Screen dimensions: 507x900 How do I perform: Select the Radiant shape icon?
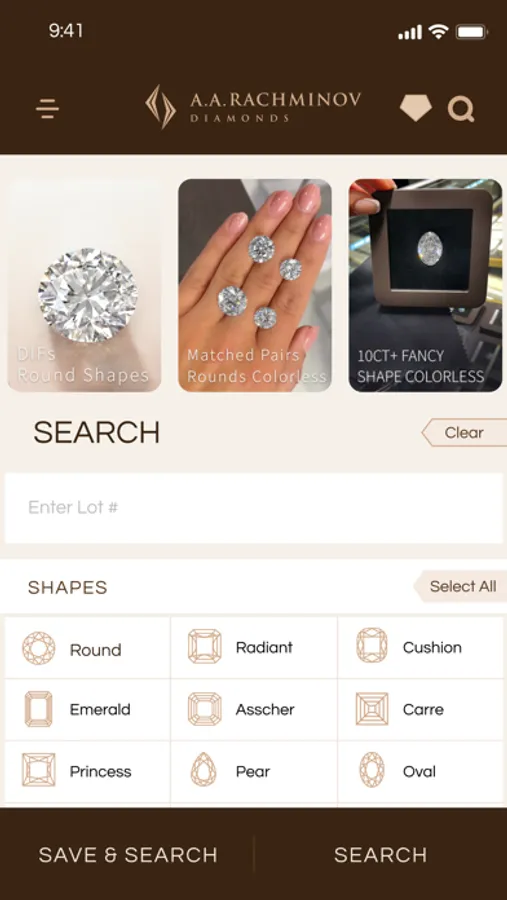pyautogui.click(x=204, y=646)
